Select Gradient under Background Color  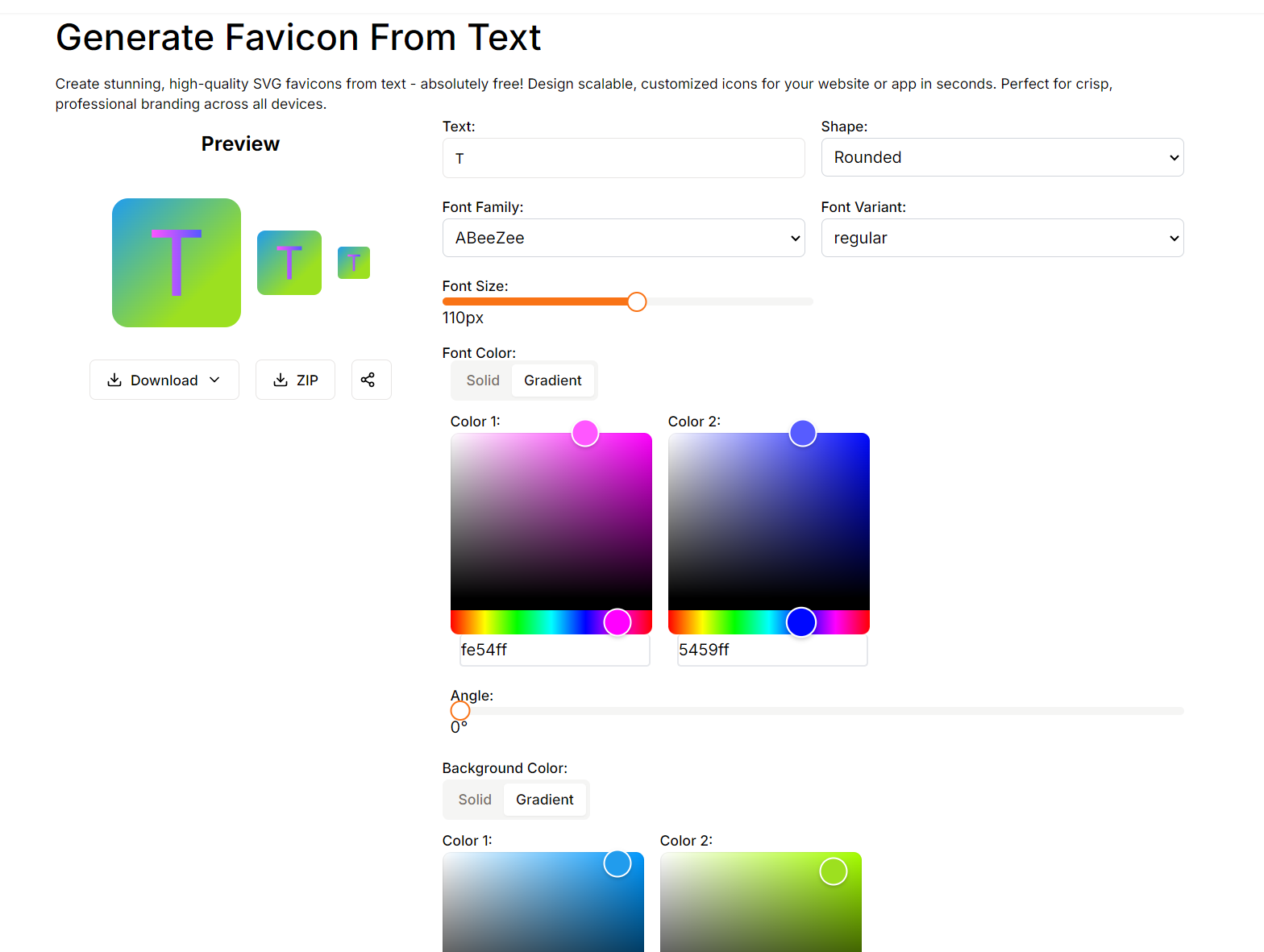[x=545, y=800]
